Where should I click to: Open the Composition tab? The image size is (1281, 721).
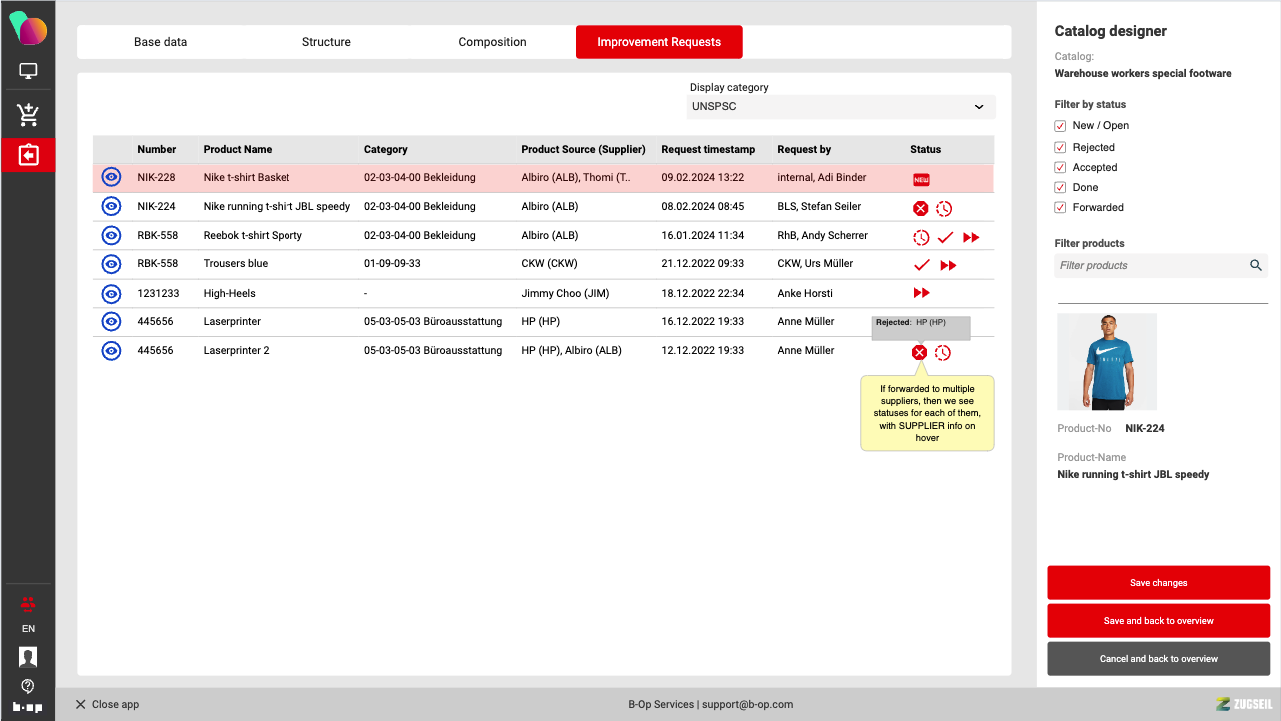click(492, 42)
